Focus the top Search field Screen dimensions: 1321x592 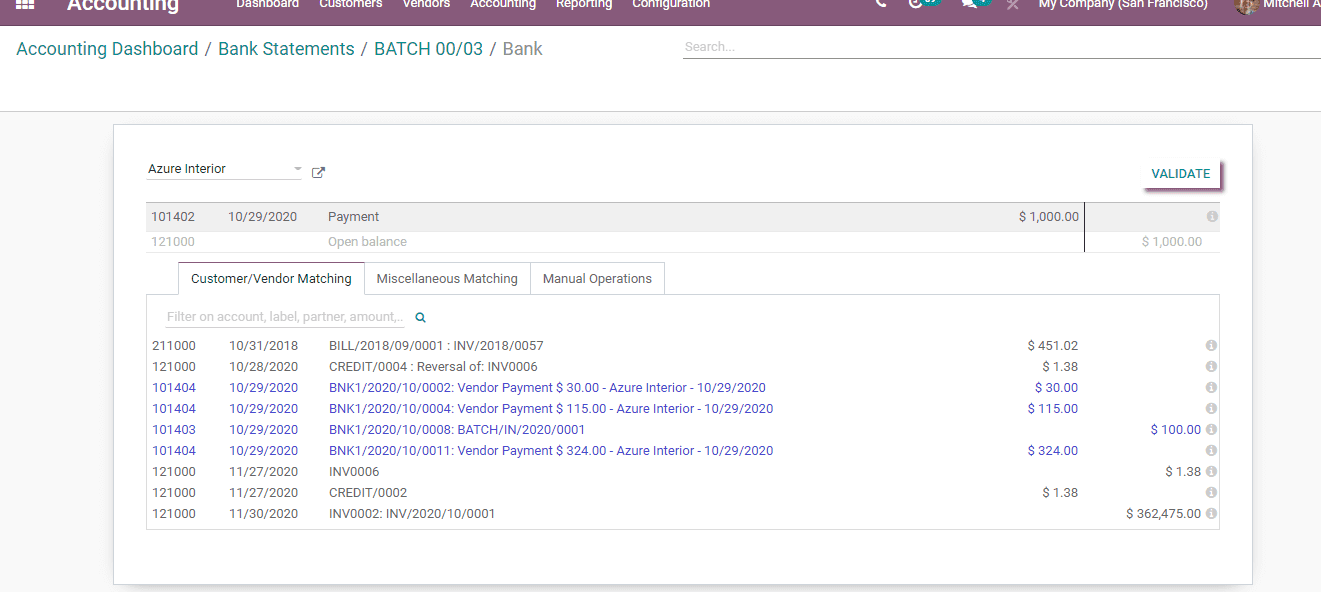(1001, 47)
